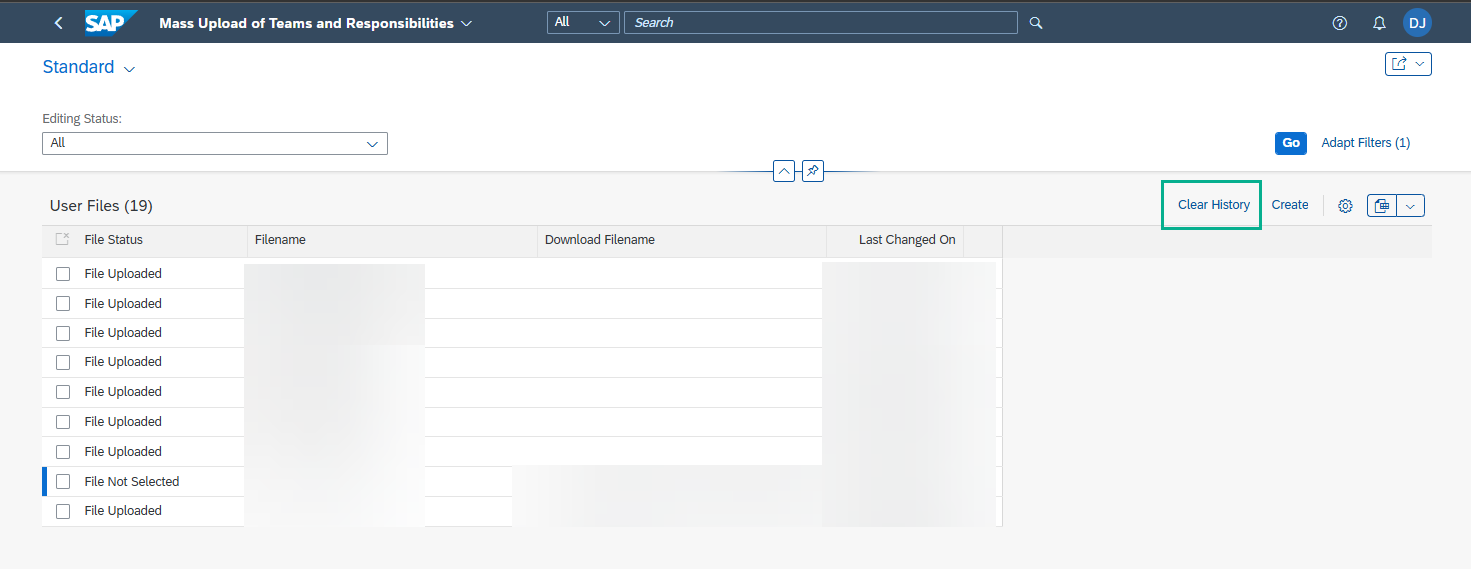Pin the filter header bar
Viewport: 1471px width, 569px height.
(x=813, y=171)
